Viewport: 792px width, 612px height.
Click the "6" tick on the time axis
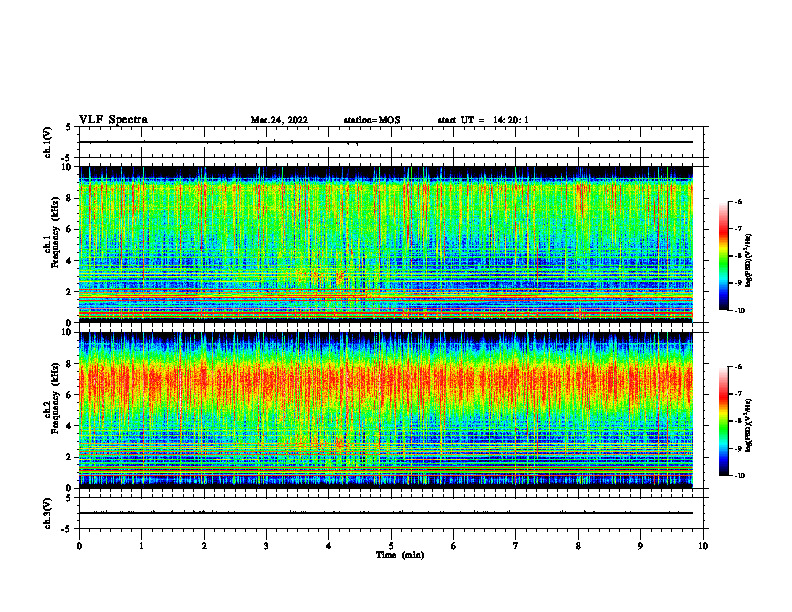coord(454,546)
